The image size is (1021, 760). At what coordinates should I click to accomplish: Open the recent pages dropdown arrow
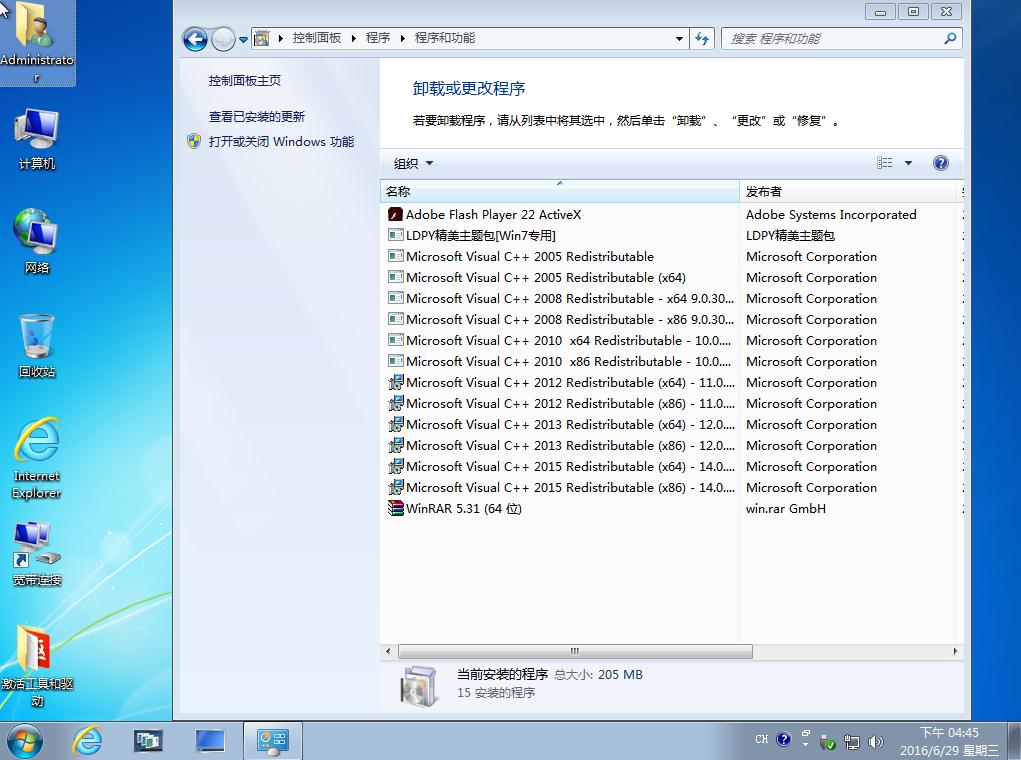tap(243, 40)
